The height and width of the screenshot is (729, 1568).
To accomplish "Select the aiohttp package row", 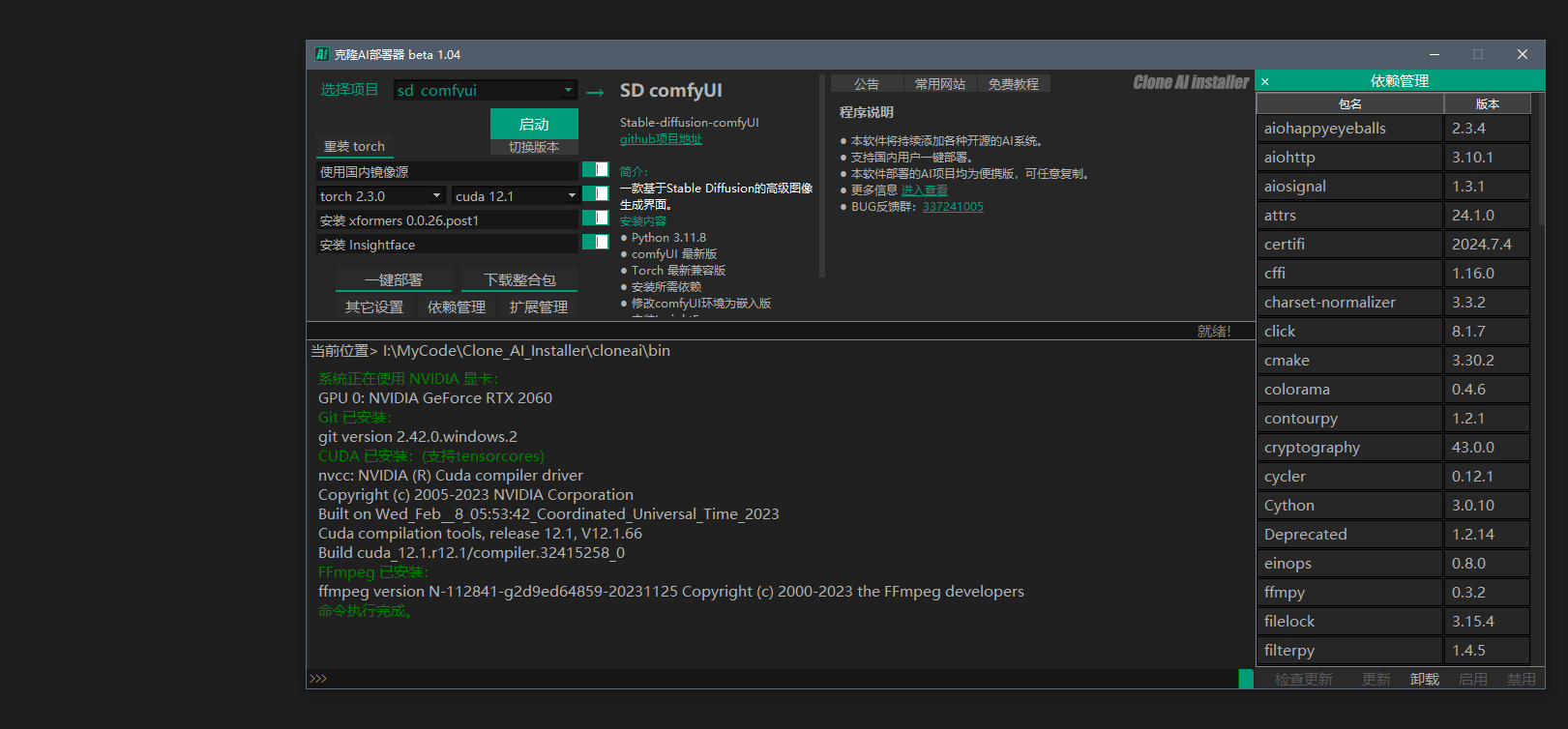I will point(1394,158).
